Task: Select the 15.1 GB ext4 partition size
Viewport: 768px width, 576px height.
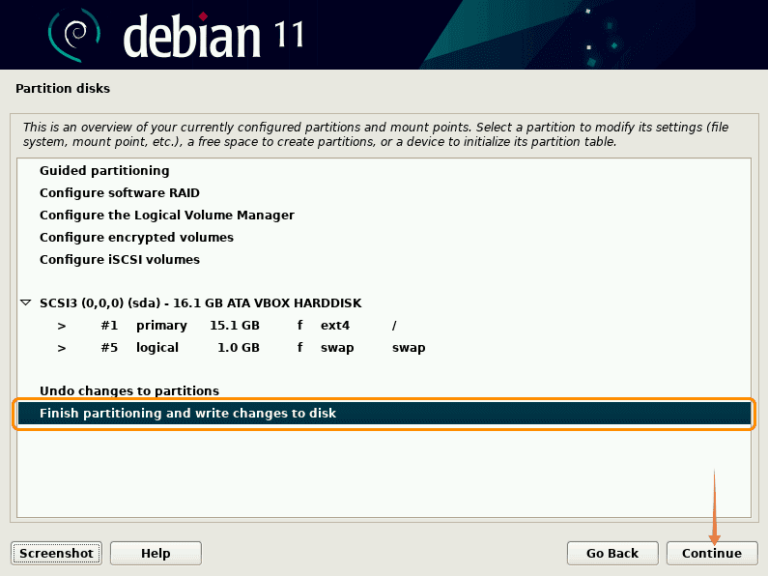Action: 234,326
